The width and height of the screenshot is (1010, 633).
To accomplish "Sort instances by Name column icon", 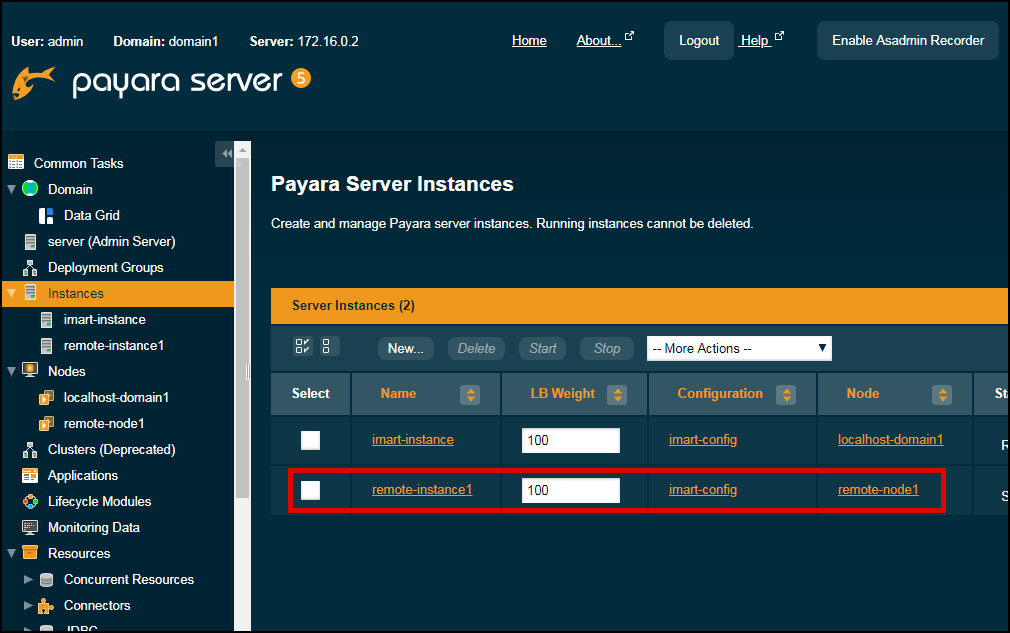I will click(469, 394).
